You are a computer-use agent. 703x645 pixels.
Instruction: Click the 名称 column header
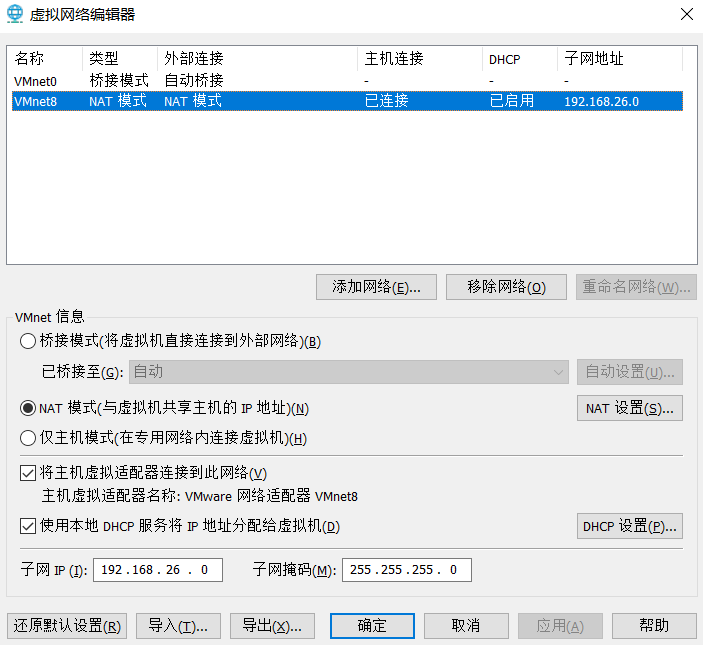click(x=45, y=59)
